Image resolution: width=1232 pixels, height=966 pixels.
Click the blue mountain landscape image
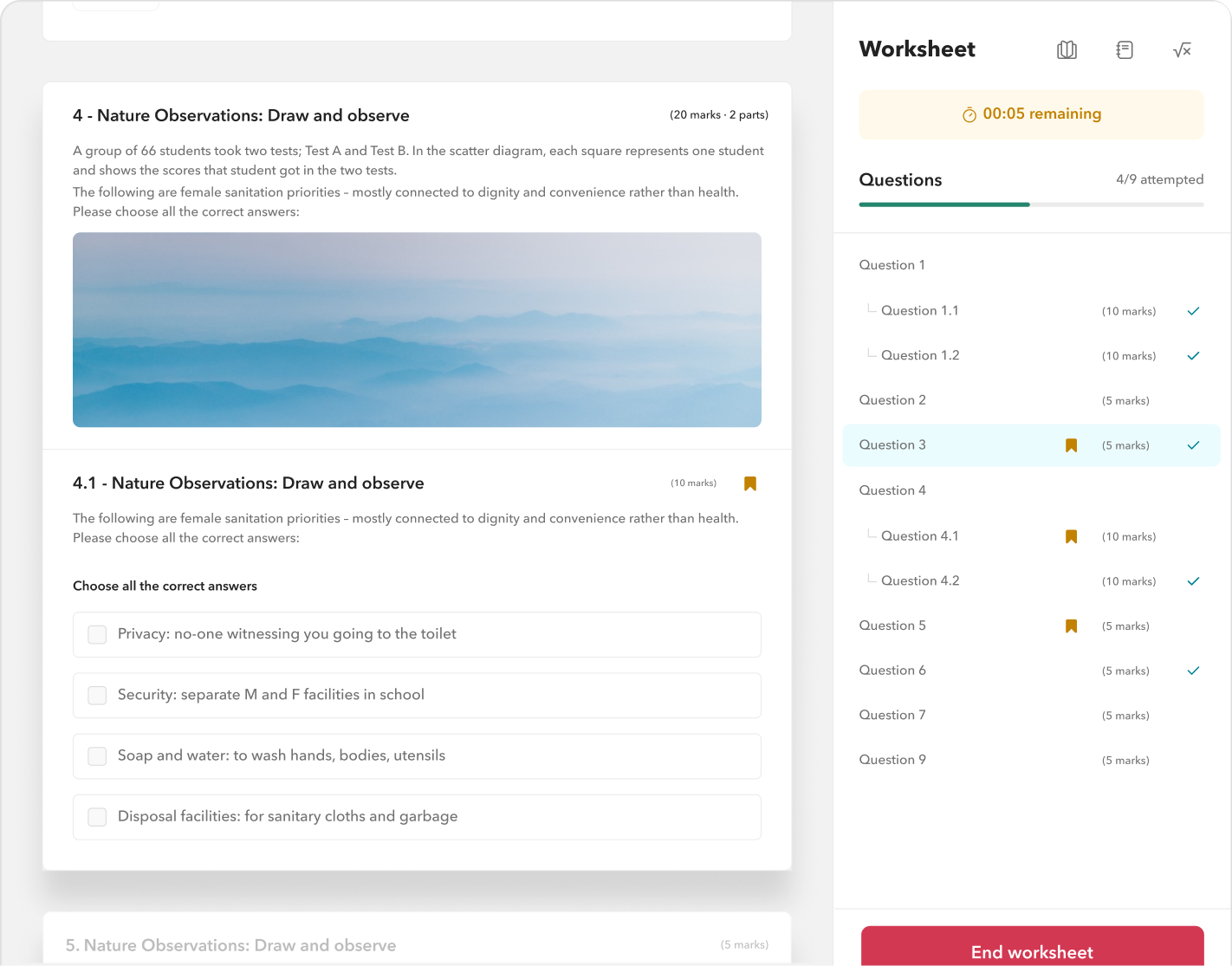click(417, 329)
